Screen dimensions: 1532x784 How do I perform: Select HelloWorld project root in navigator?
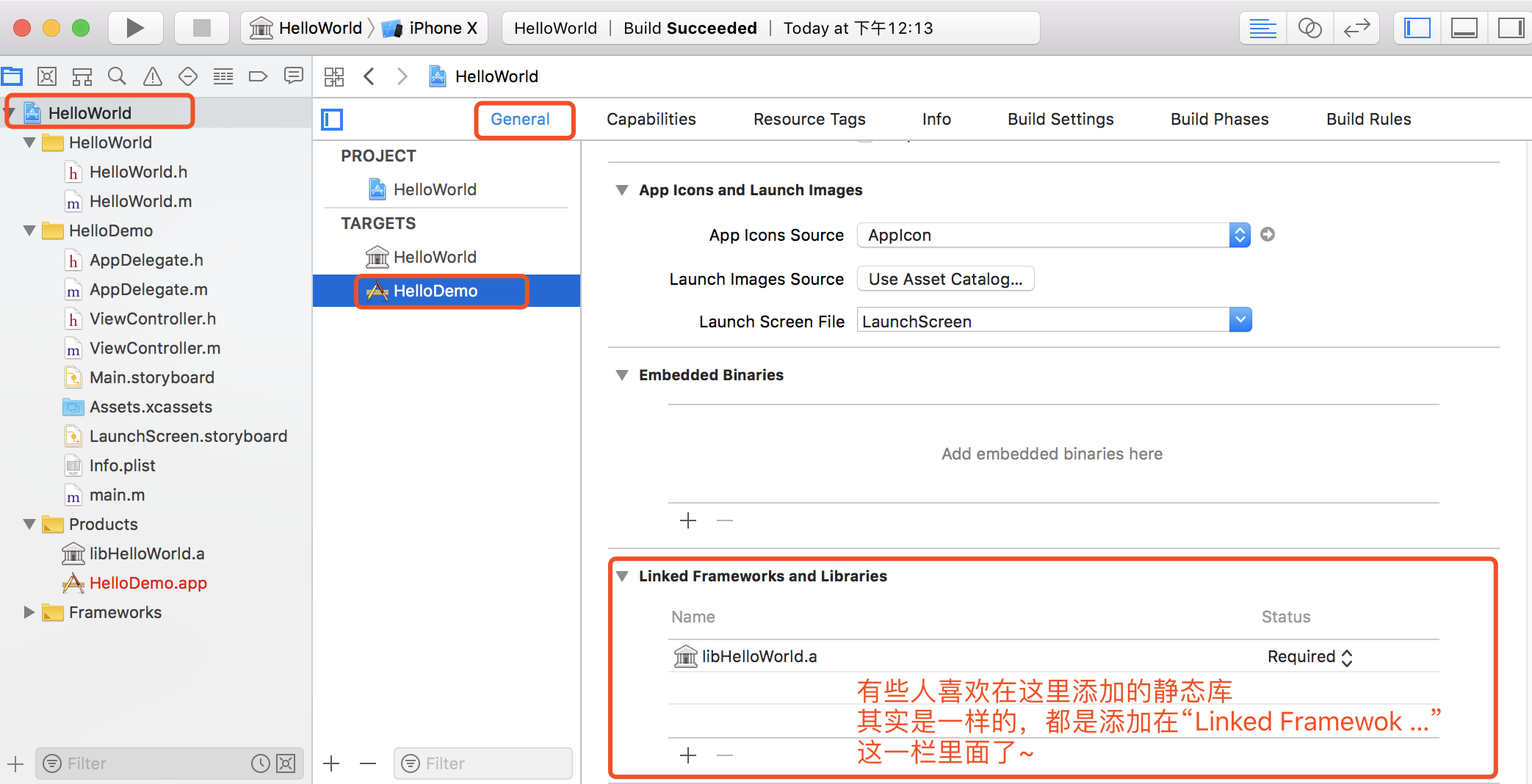pyautogui.click(x=156, y=113)
